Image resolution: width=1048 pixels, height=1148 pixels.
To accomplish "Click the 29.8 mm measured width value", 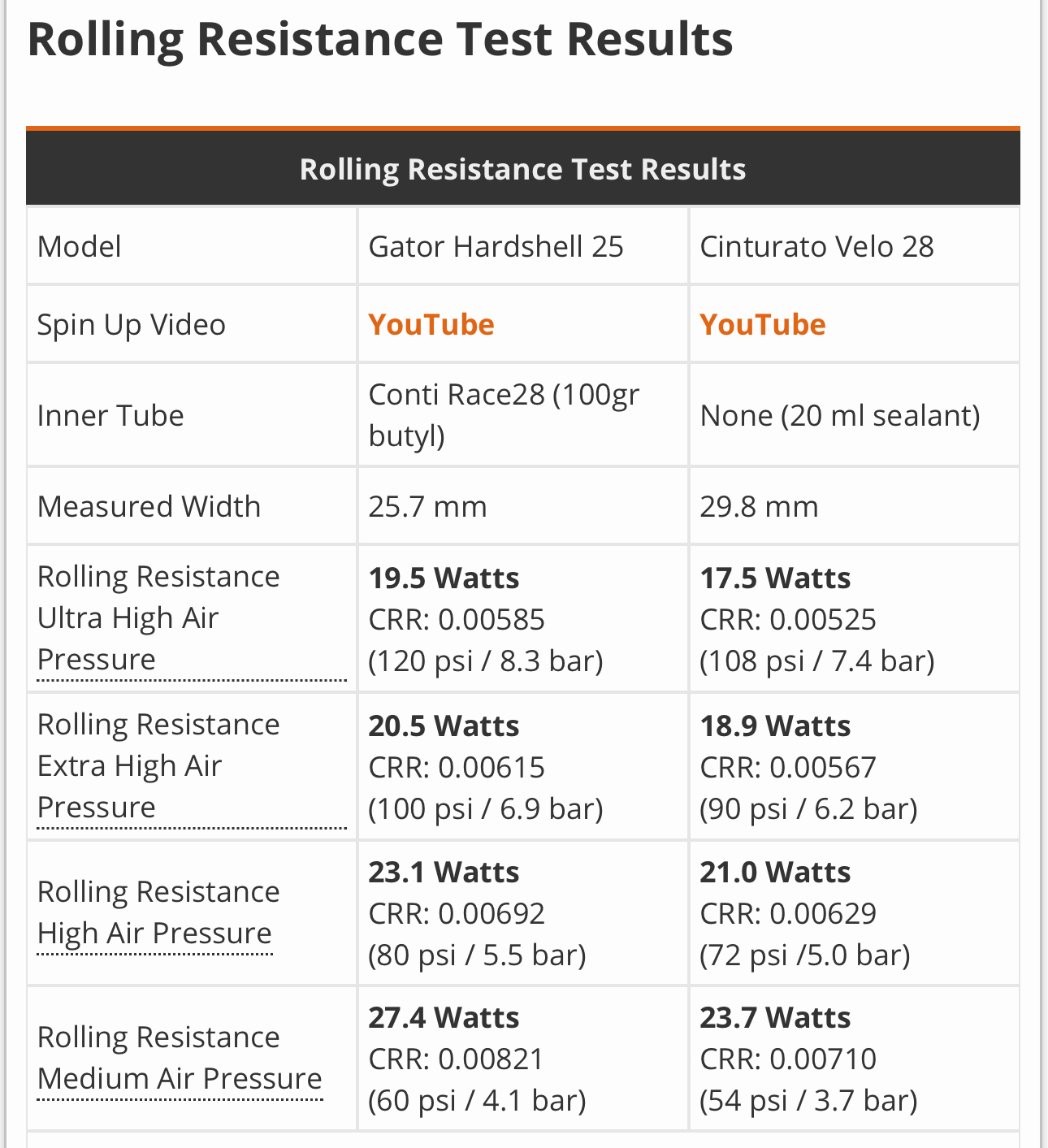I will pyautogui.click(x=759, y=506).
